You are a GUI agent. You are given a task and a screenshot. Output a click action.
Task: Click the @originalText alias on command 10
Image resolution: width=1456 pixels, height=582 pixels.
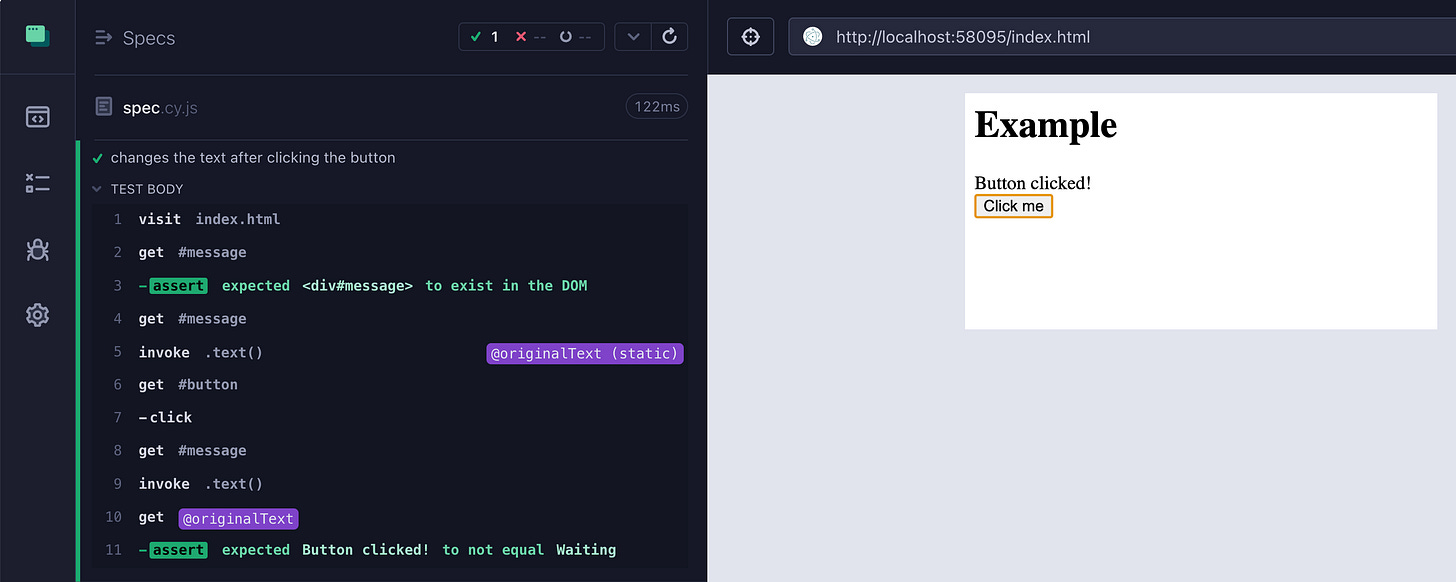click(239, 518)
